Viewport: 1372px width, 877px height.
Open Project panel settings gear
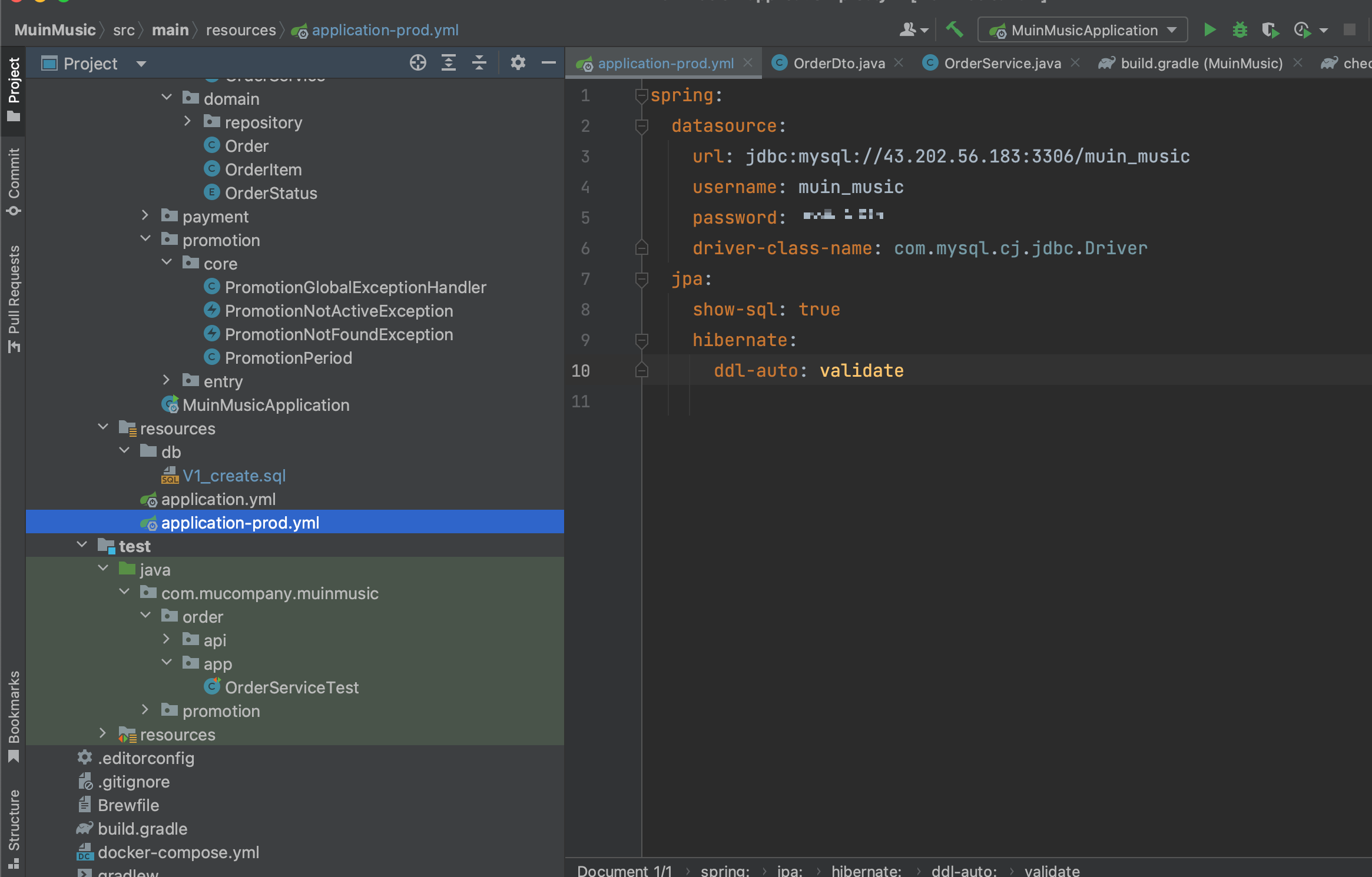click(518, 63)
